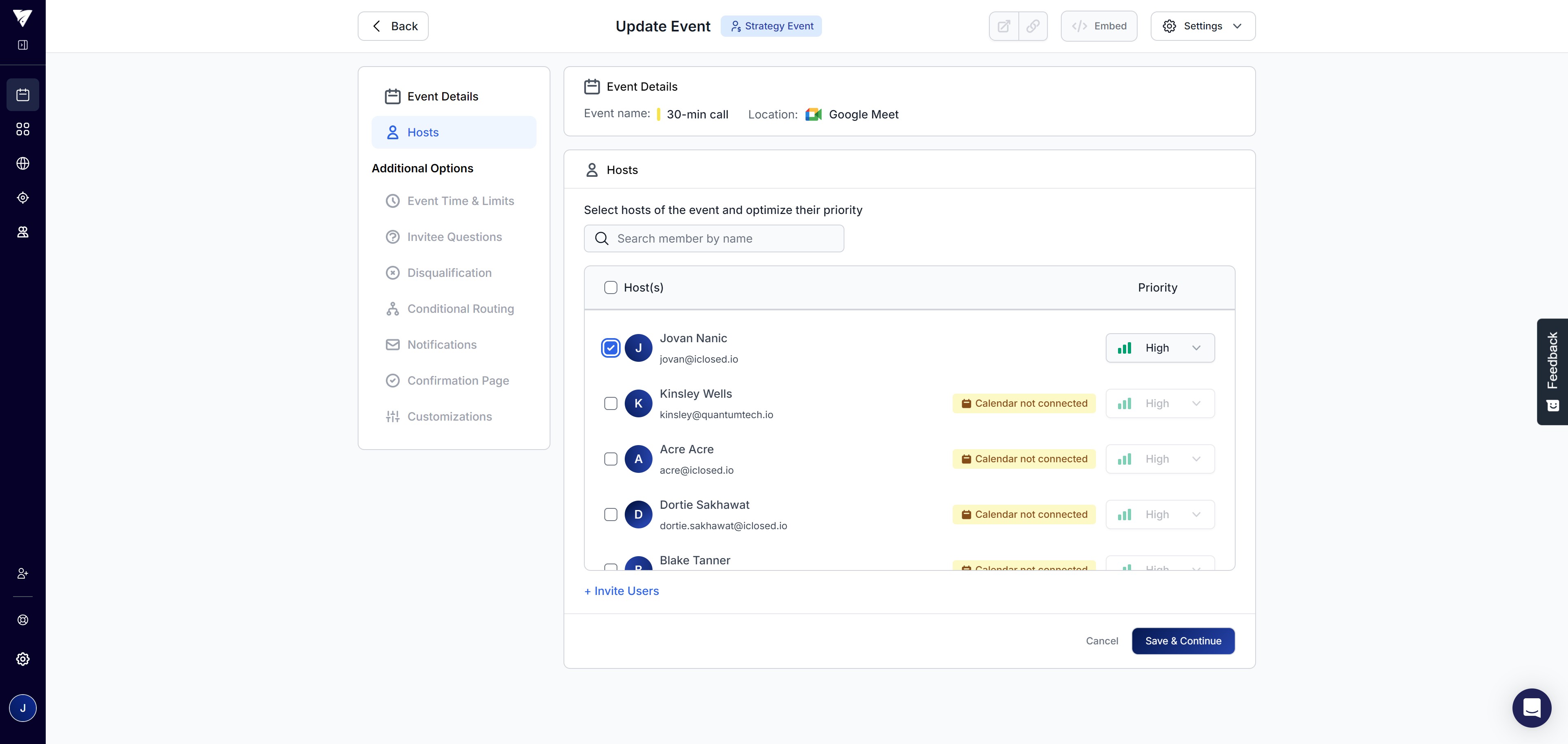The height and width of the screenshot is (744, 1568).
Task: Click the copy link icon in header
Action: point(1033,26)
